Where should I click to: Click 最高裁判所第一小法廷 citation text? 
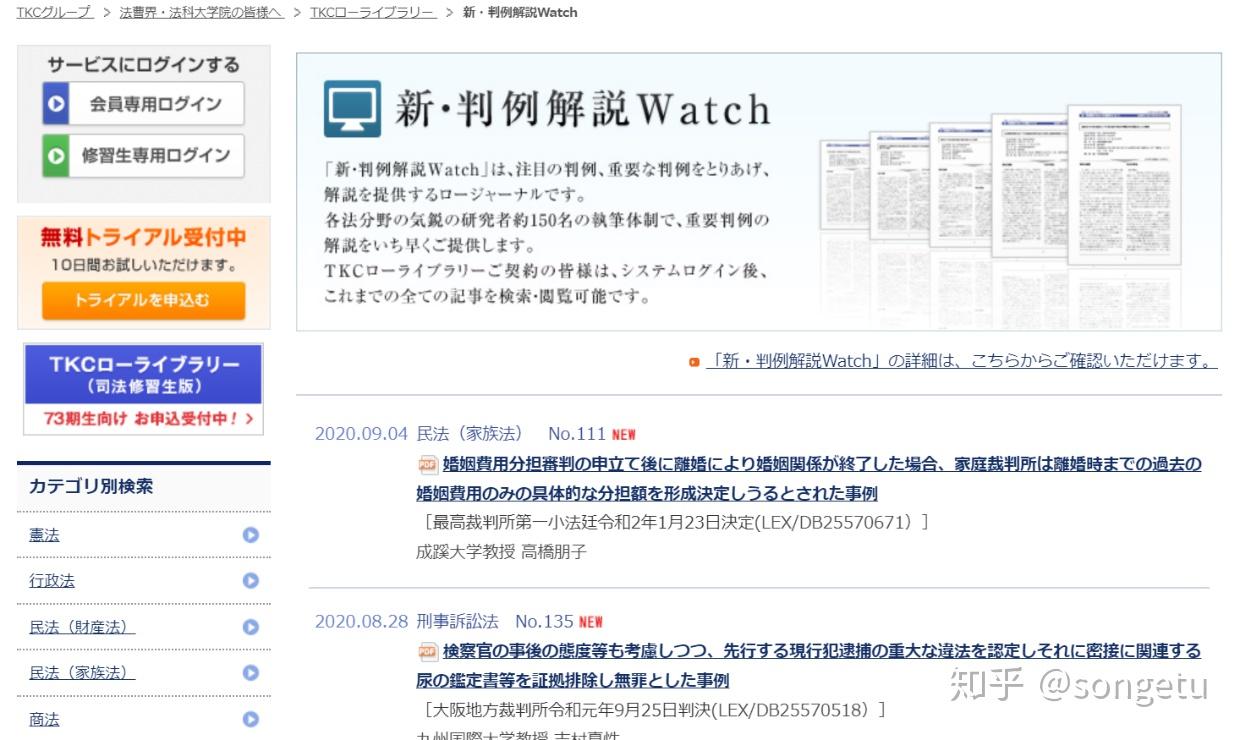(x=673, y=522)
